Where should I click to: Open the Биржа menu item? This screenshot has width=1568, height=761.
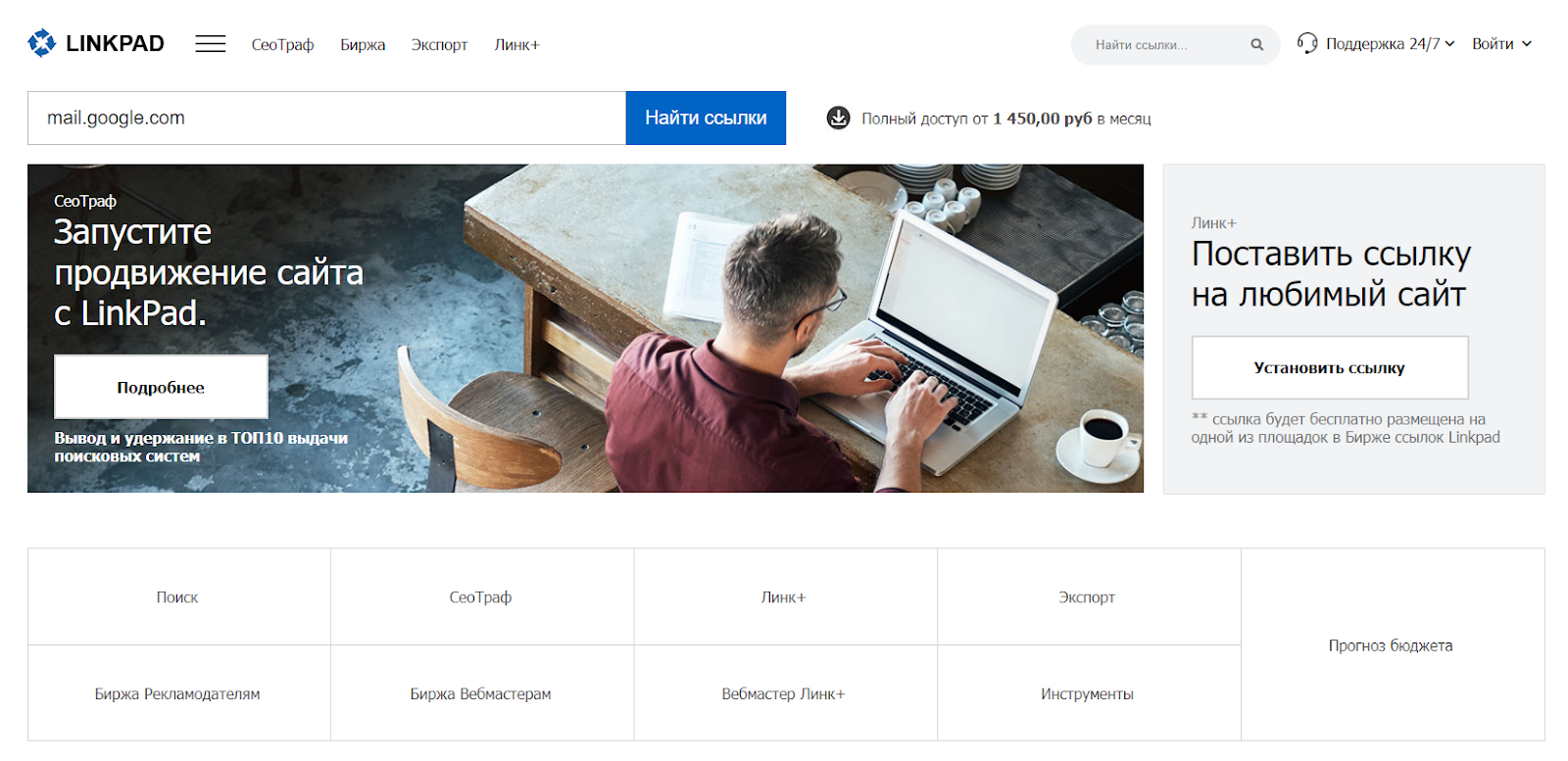(363, 45)
